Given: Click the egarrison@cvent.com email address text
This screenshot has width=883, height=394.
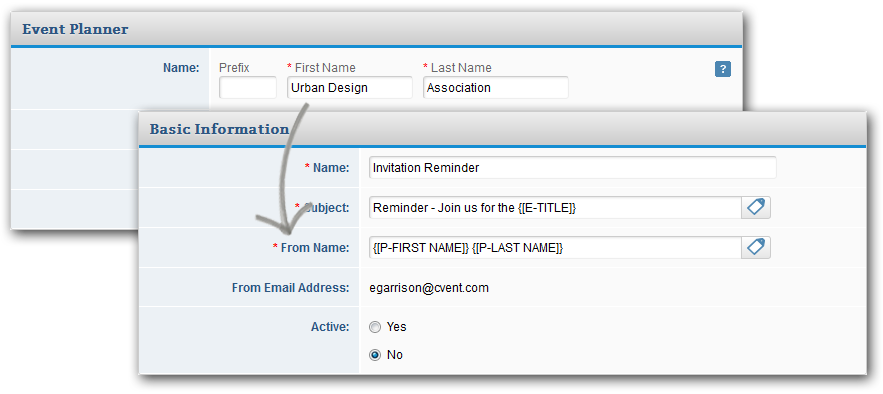Looking at the screenshot, I should 429,288.
